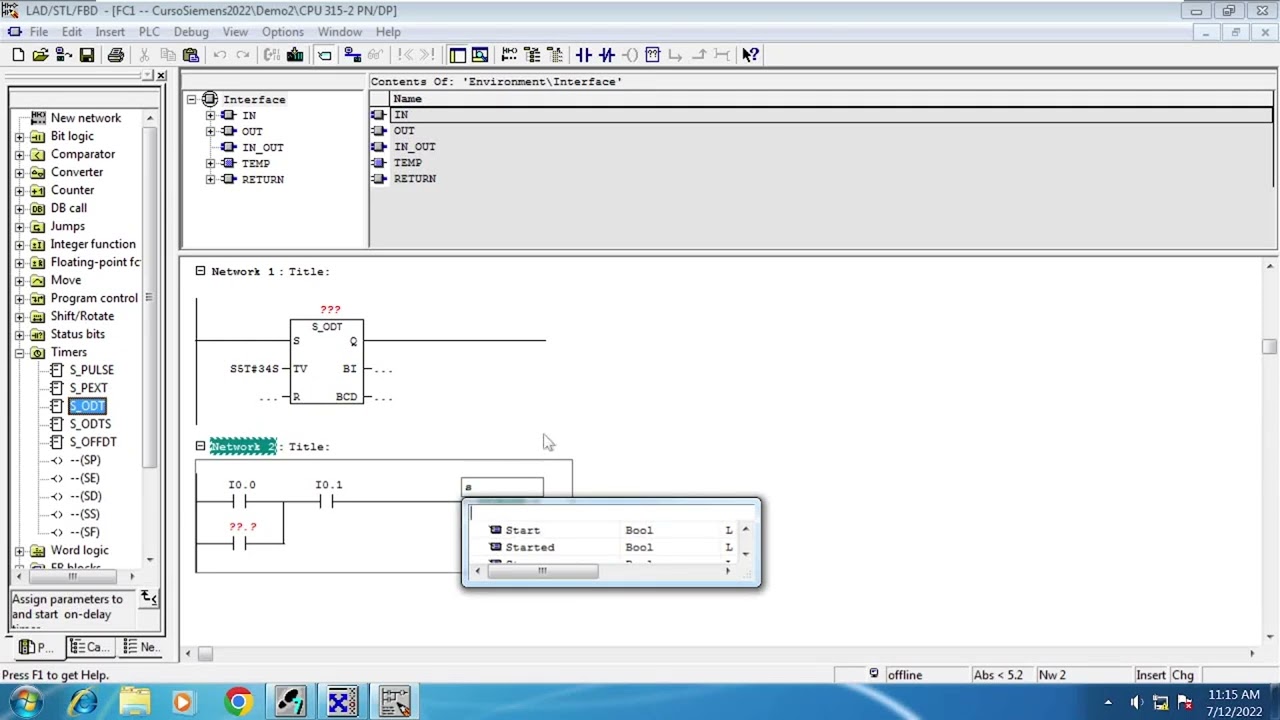
Task: Switch to the Call structure tab
Action: pos(90,647)
